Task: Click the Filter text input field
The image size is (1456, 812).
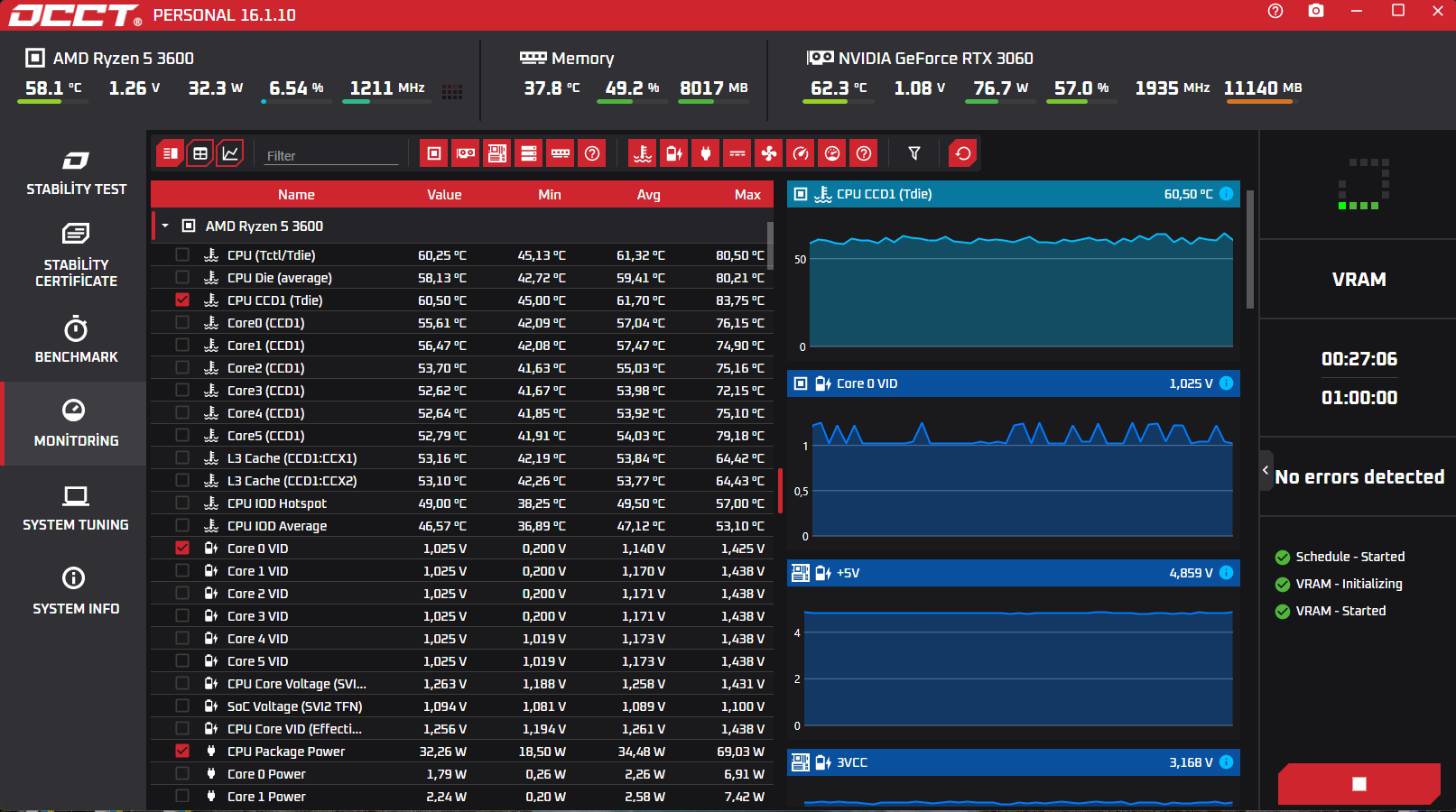Action: 331,155
